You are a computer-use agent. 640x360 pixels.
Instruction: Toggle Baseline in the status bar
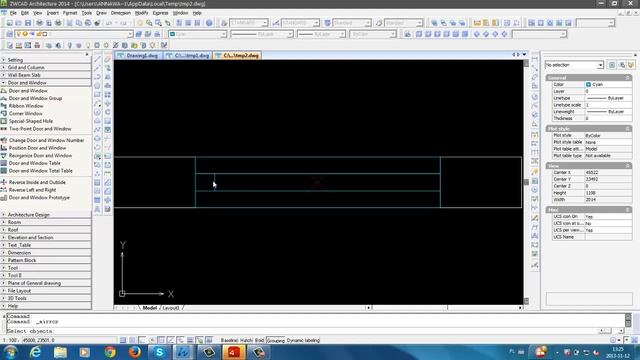pos(229,340)
